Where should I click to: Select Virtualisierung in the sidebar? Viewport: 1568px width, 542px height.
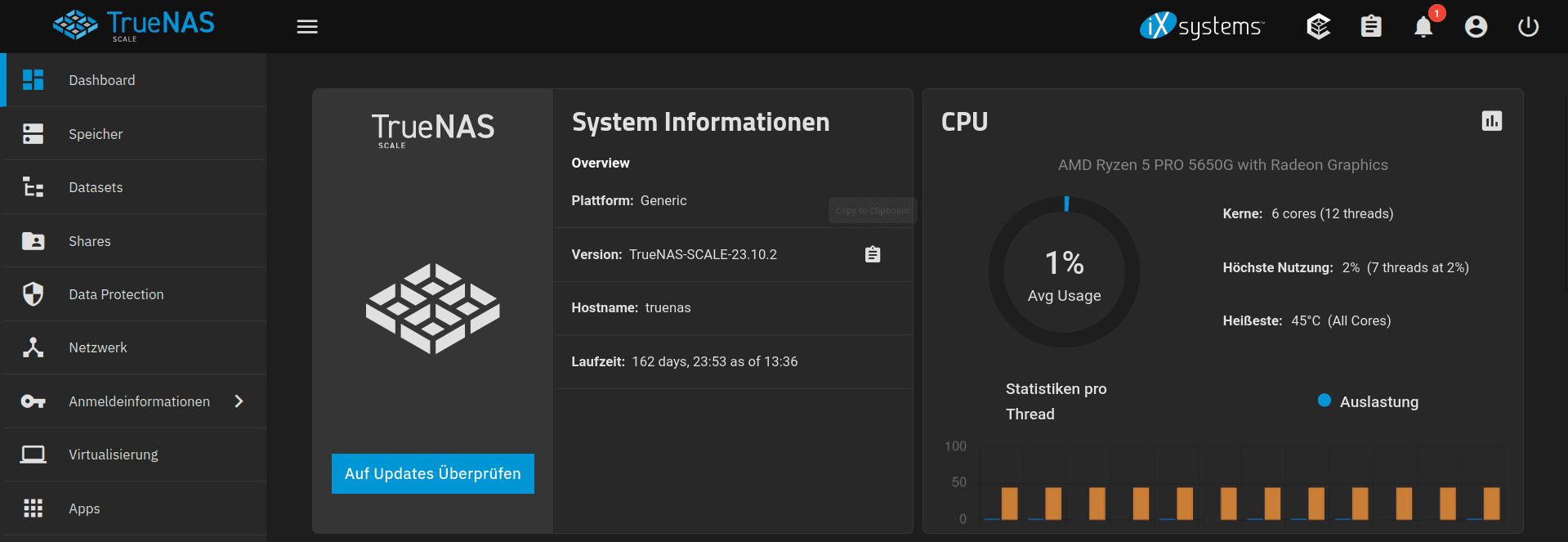114,455
